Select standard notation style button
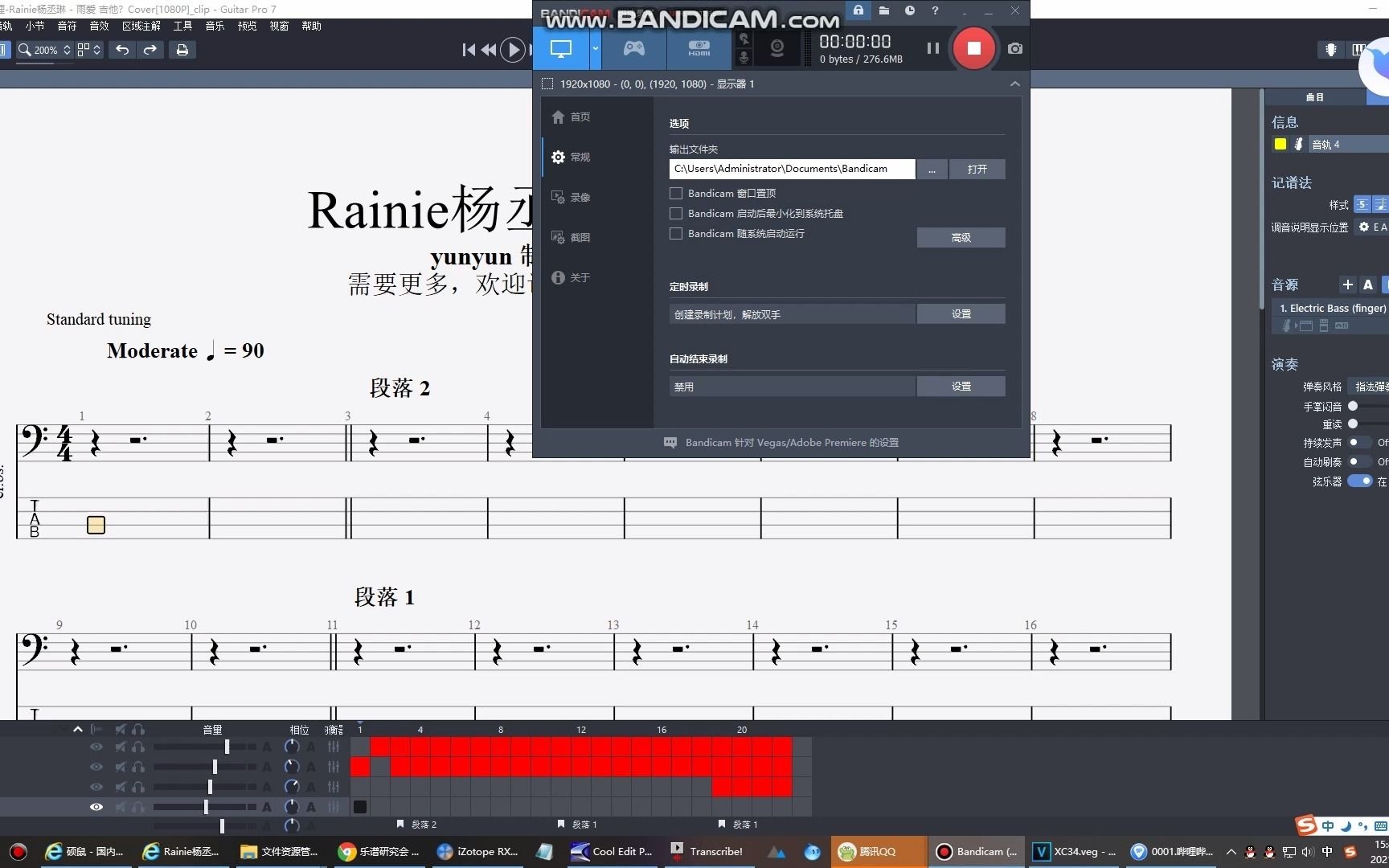 [x=1362, y=204]
